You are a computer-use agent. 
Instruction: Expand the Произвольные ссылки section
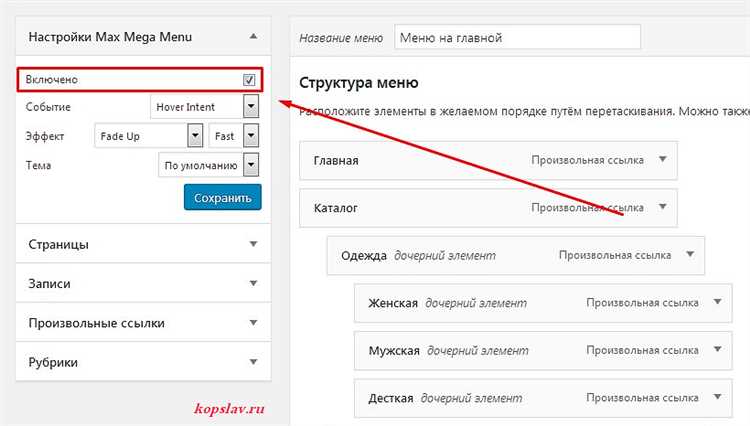(x=254, y=323)
